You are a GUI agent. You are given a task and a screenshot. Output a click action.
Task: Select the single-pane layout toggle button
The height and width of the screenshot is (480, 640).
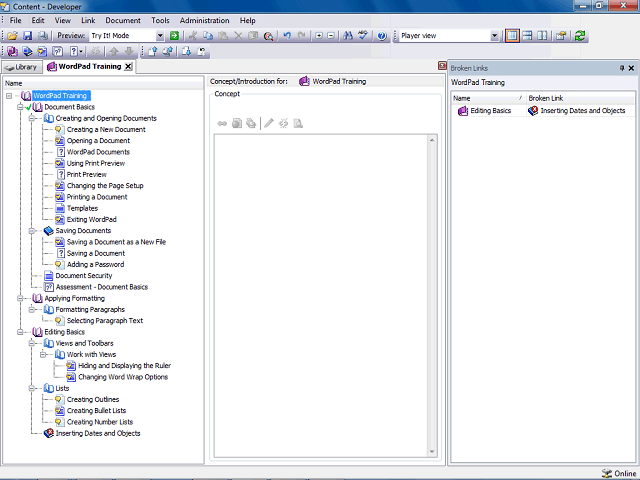pyautogui.click(x=512, y=36)
